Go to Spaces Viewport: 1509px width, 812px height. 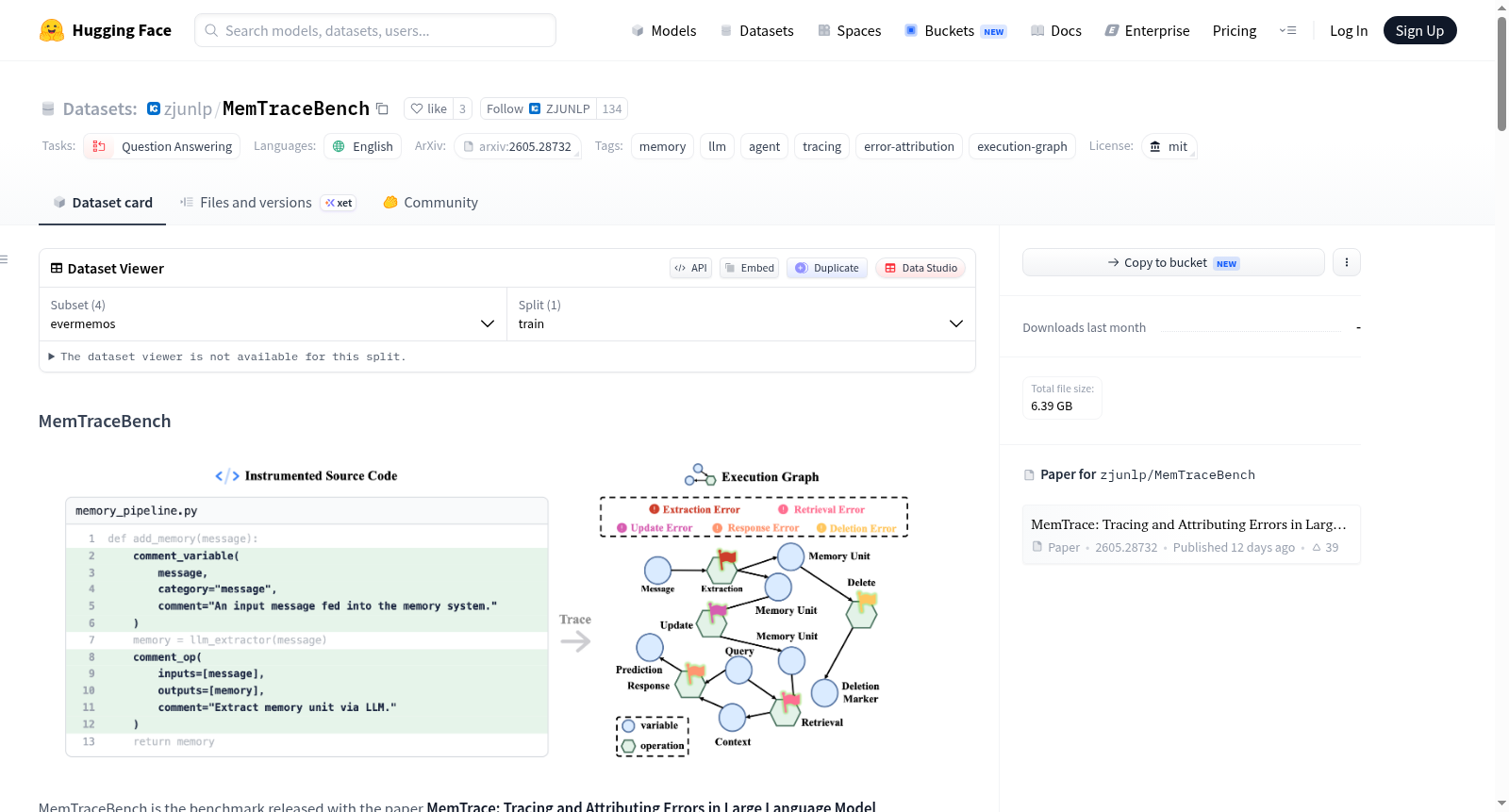coord(849,30)
